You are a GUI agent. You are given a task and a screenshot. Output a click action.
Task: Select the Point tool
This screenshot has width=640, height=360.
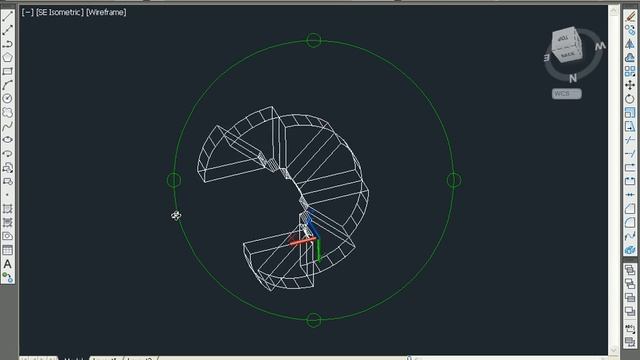click(x=7, y=195)
